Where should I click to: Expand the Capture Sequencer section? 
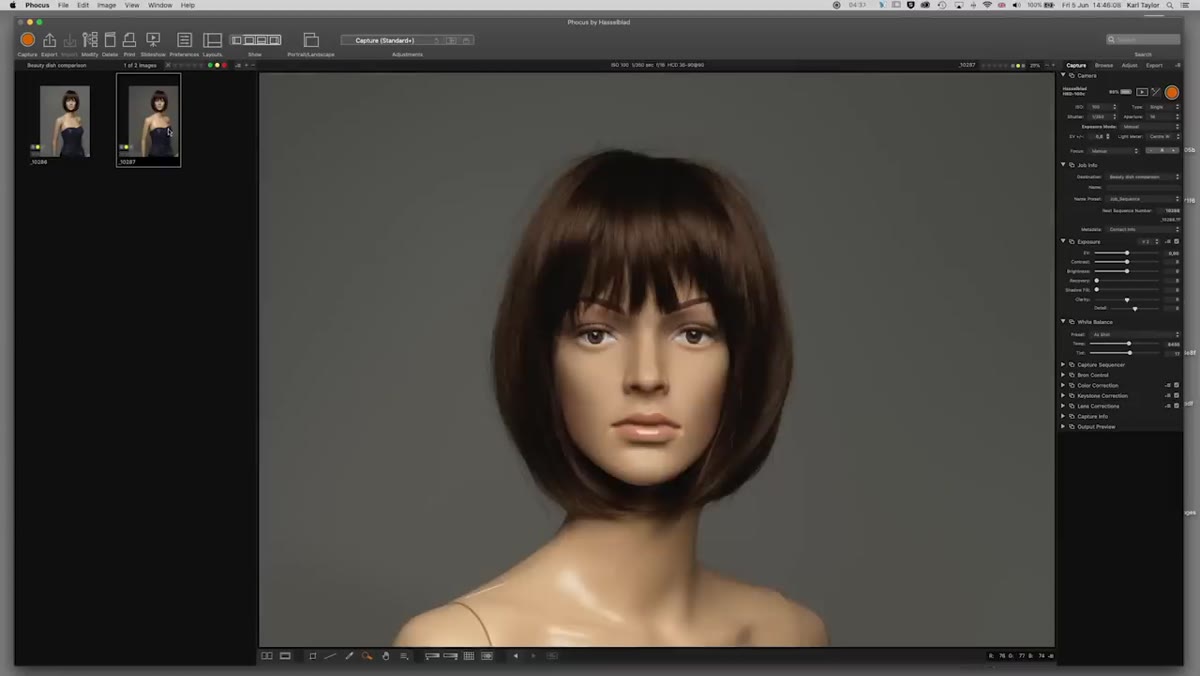point(1063,365)
